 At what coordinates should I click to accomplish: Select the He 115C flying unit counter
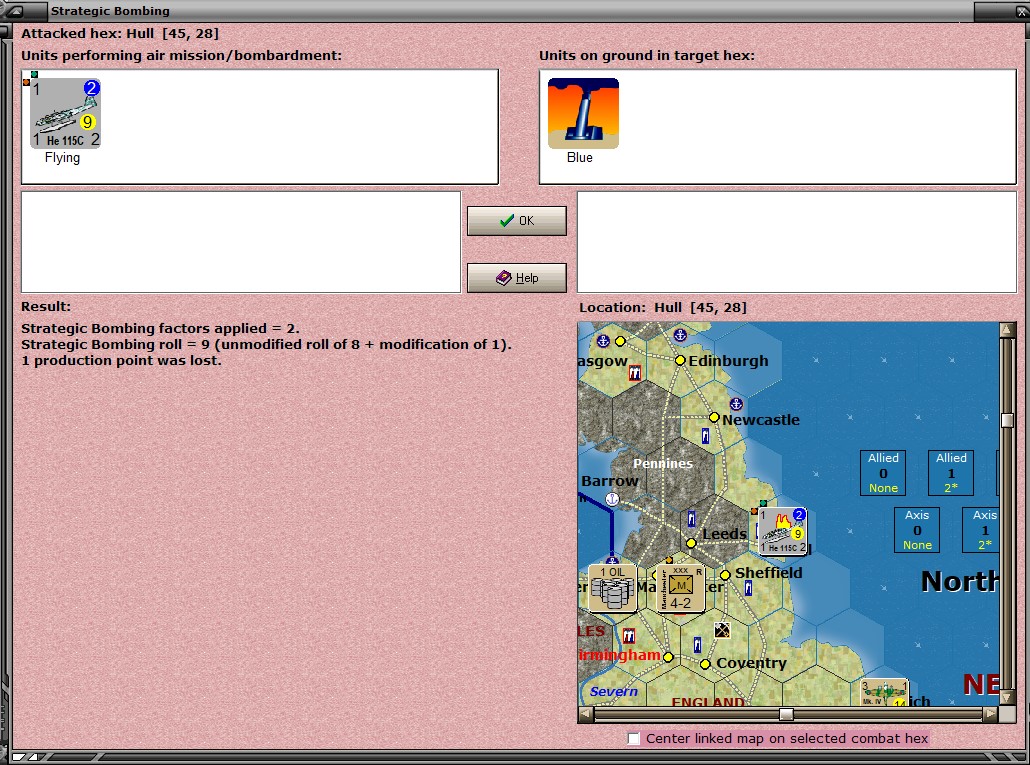click(65, 113)
